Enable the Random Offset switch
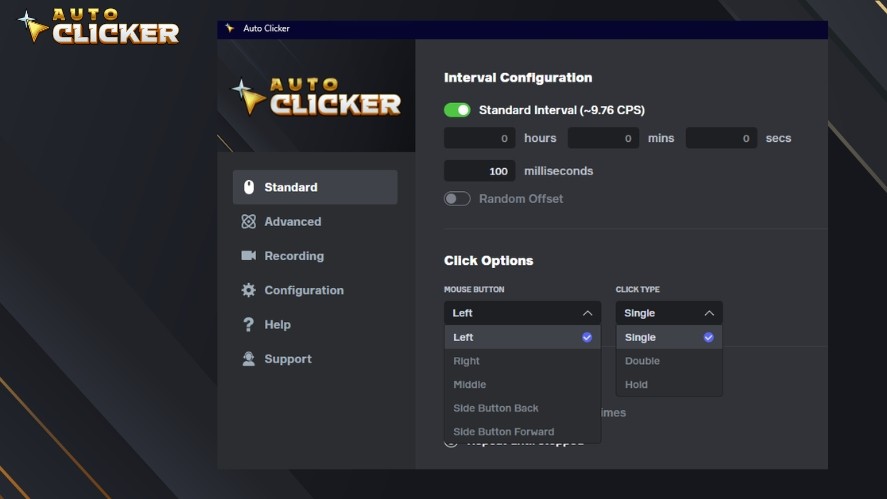Viewport: 887px width, 499px height. [x=457, y=199]
